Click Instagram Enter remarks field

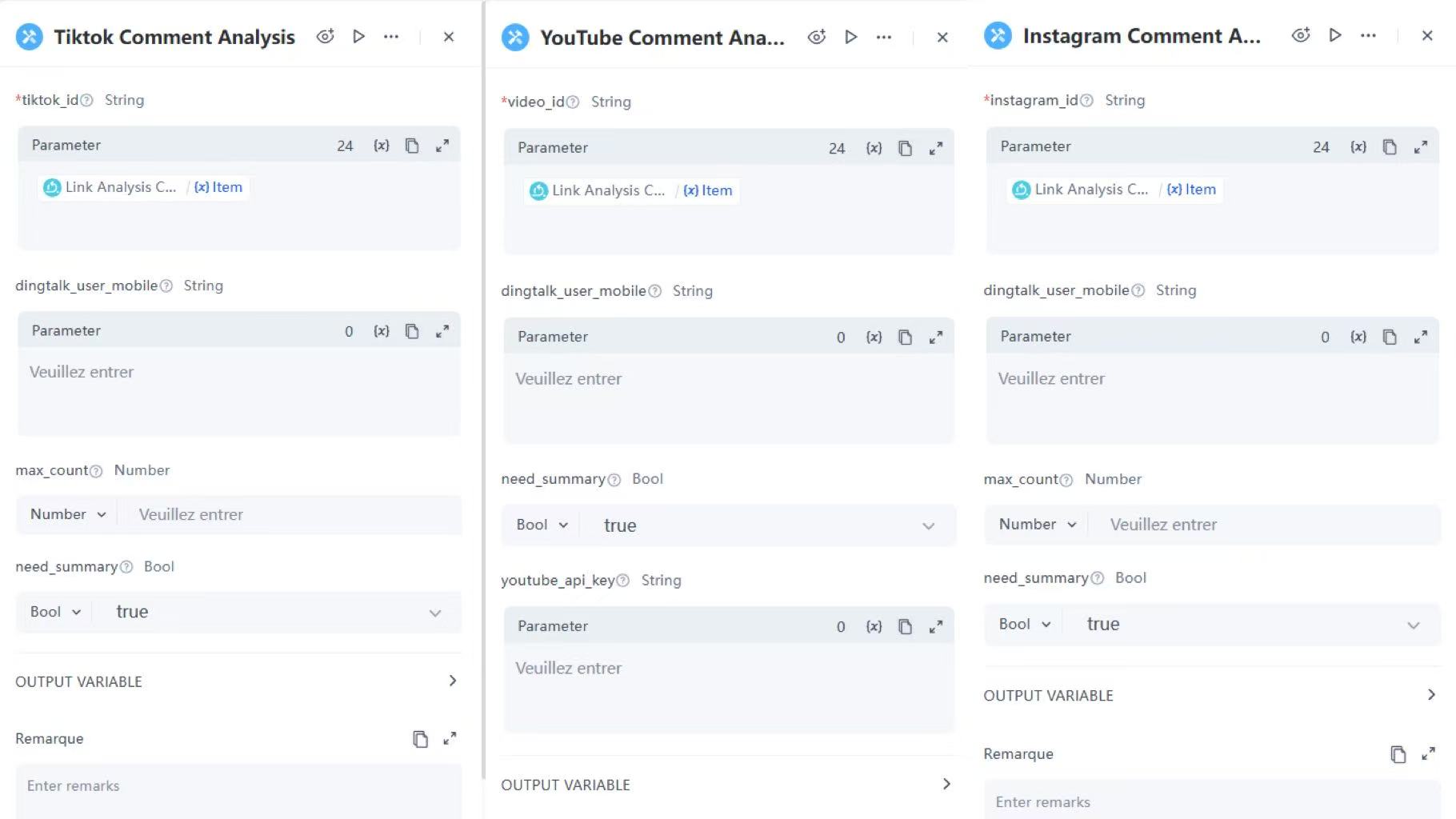[1211, 801]
